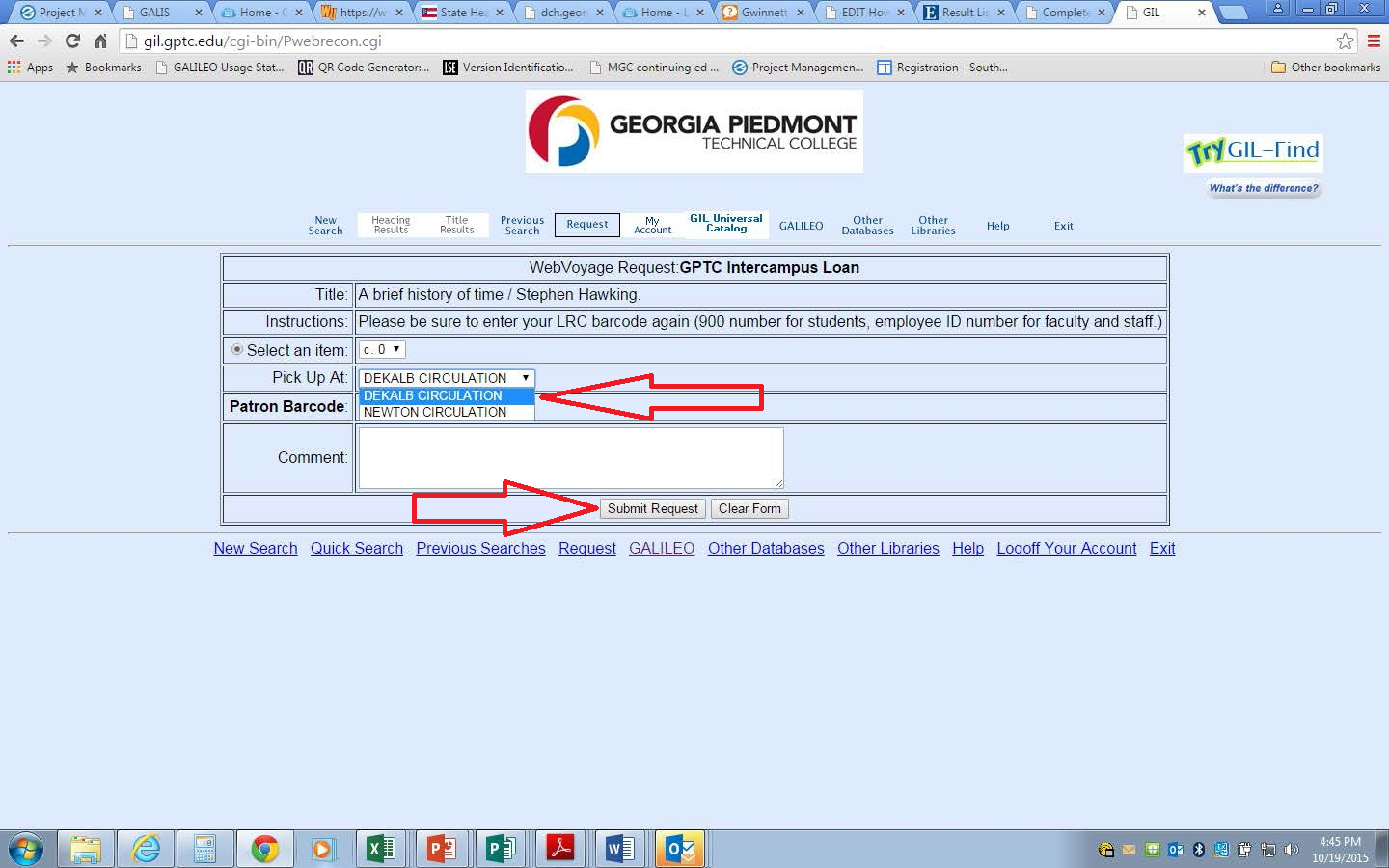The width and height of the screenshot is (1389, 868).
Task: Switch to the Gwinnett browser tab
Action: tap(764, 13)
